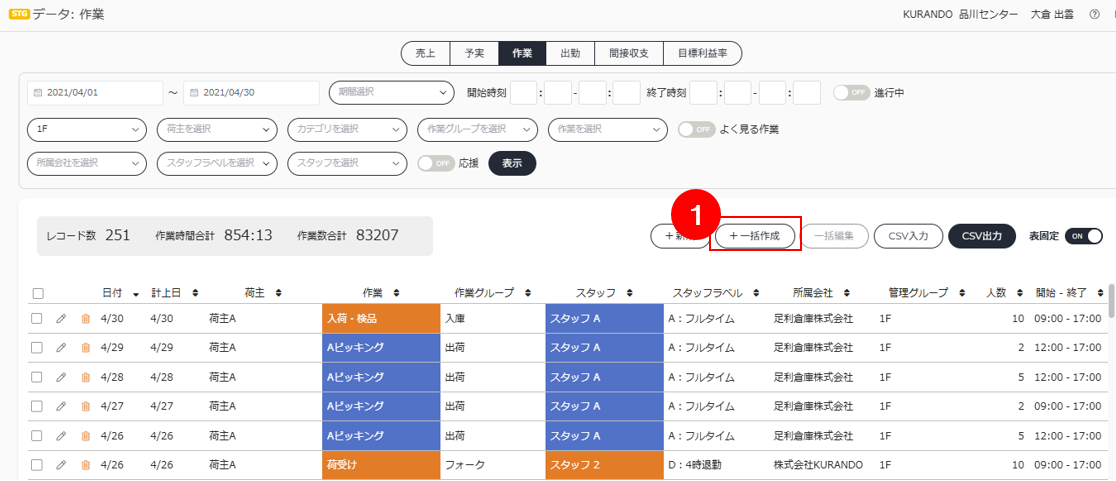Viewport: 1116px width, 481px height.
Task: Sort by 所属会社 column
Action: 848,292
